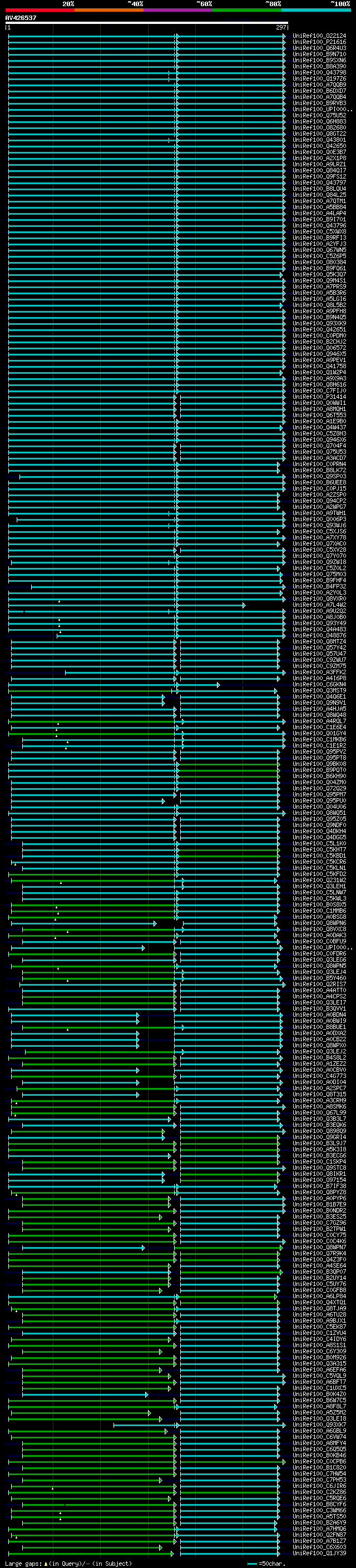The image size is (356, 1568).
Task: Click the red 20% identity color segment
Action: 39,10
